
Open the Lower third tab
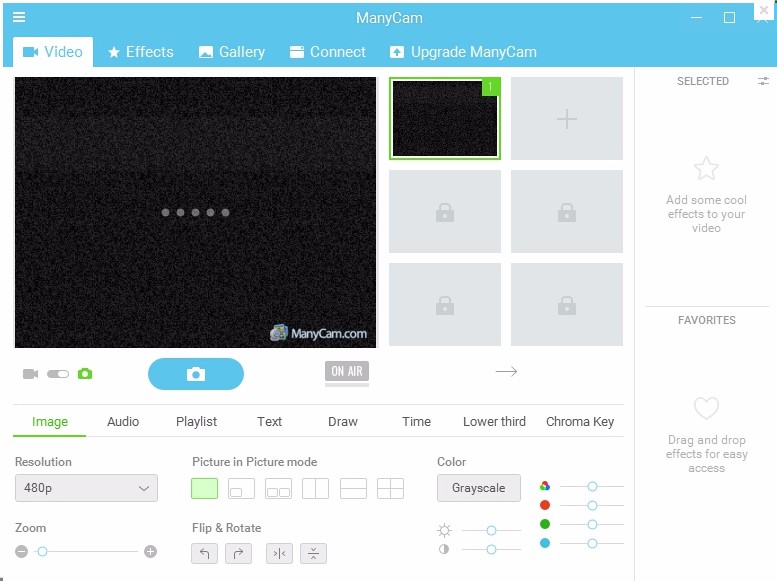click(494, 421)
